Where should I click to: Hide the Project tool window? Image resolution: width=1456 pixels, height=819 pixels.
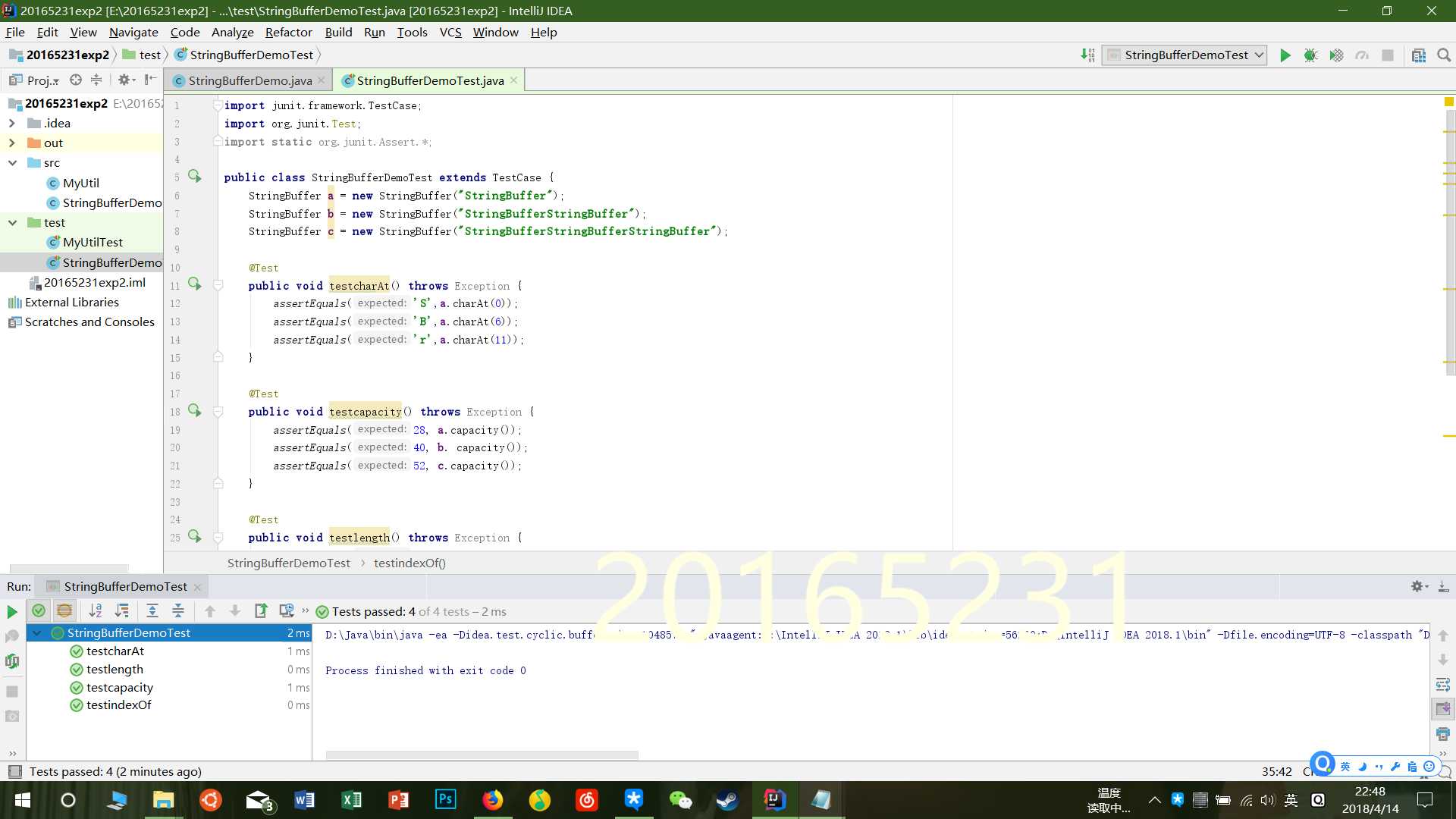pos(150,80)
